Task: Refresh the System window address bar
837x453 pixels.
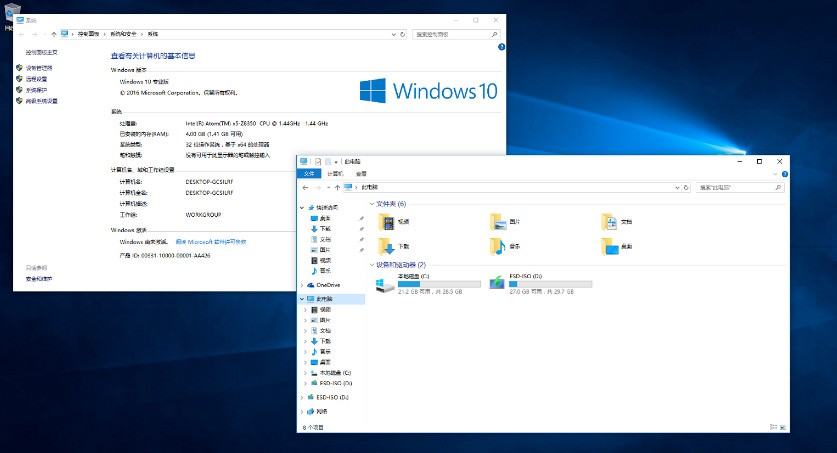Action: (x=402, y=34)
